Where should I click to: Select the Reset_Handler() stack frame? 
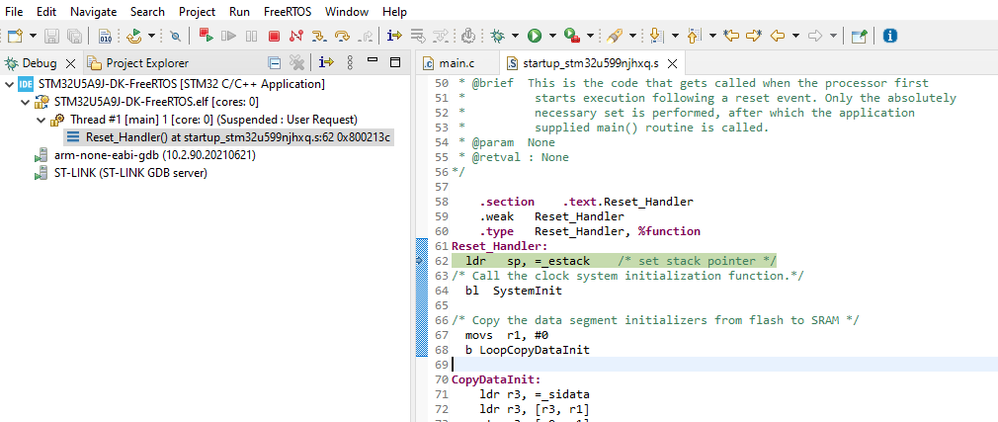click(x=228, y=137)
